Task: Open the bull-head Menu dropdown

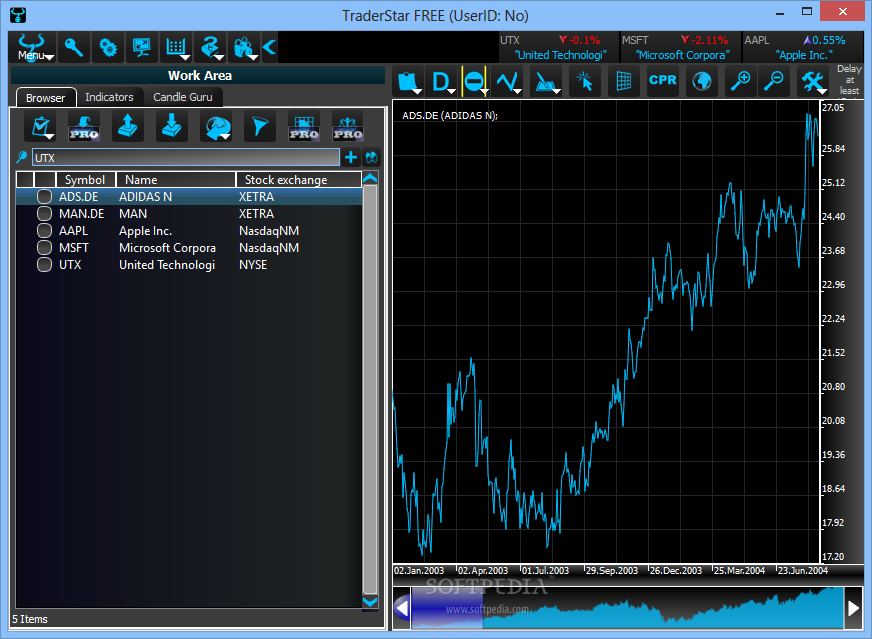Action: pos(32,47)
